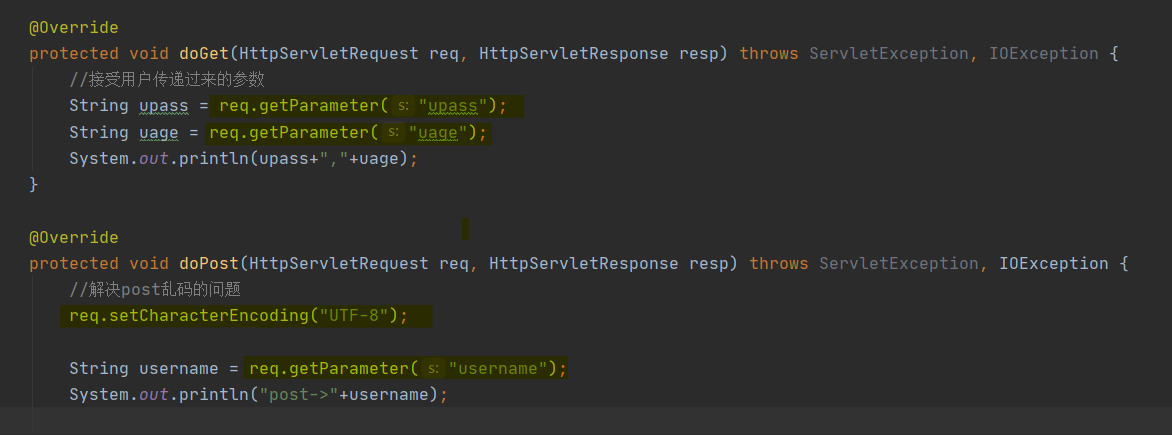Click the second @Override annotation above doPost
The height and width of the screenshot is (435, 1172).
click(73, 238)
